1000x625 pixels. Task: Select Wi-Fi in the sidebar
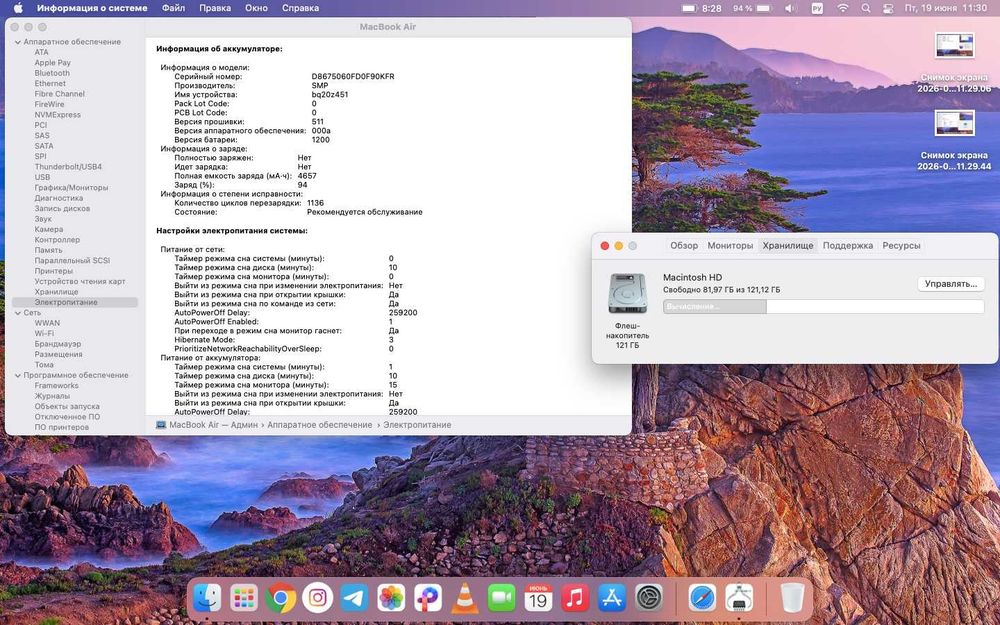point(44,334)
